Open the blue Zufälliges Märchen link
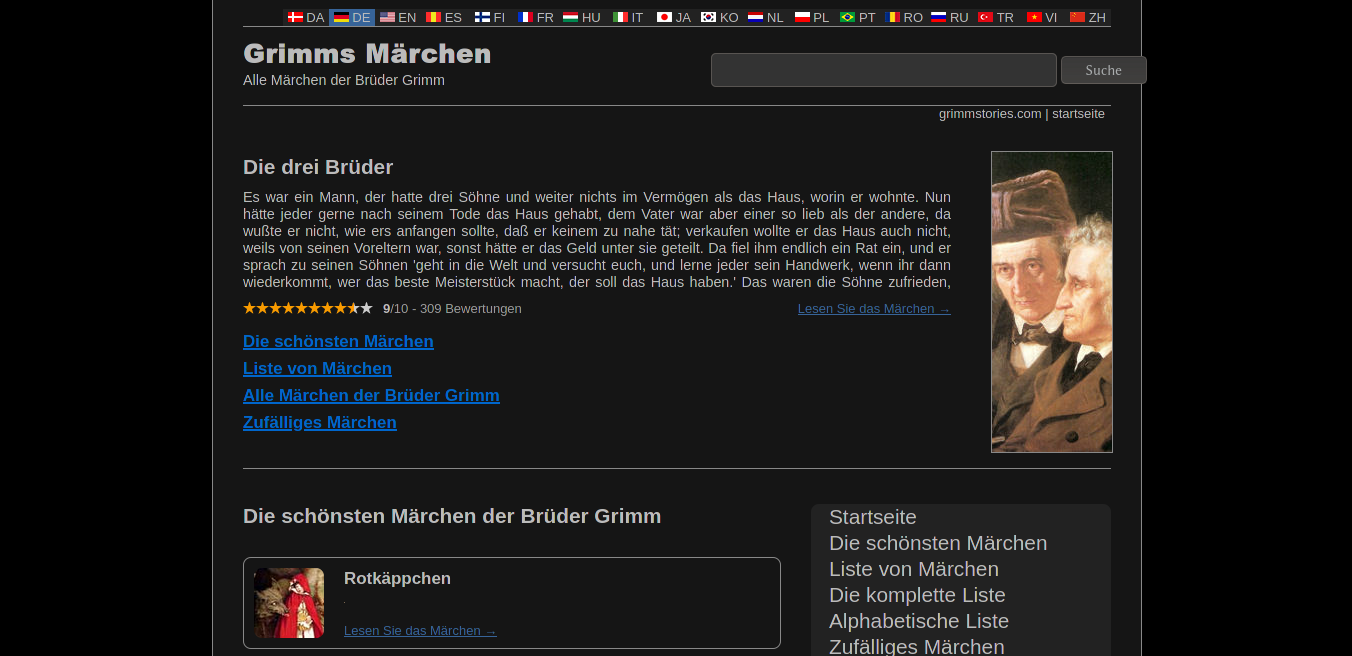 click(x=320, y=423)
